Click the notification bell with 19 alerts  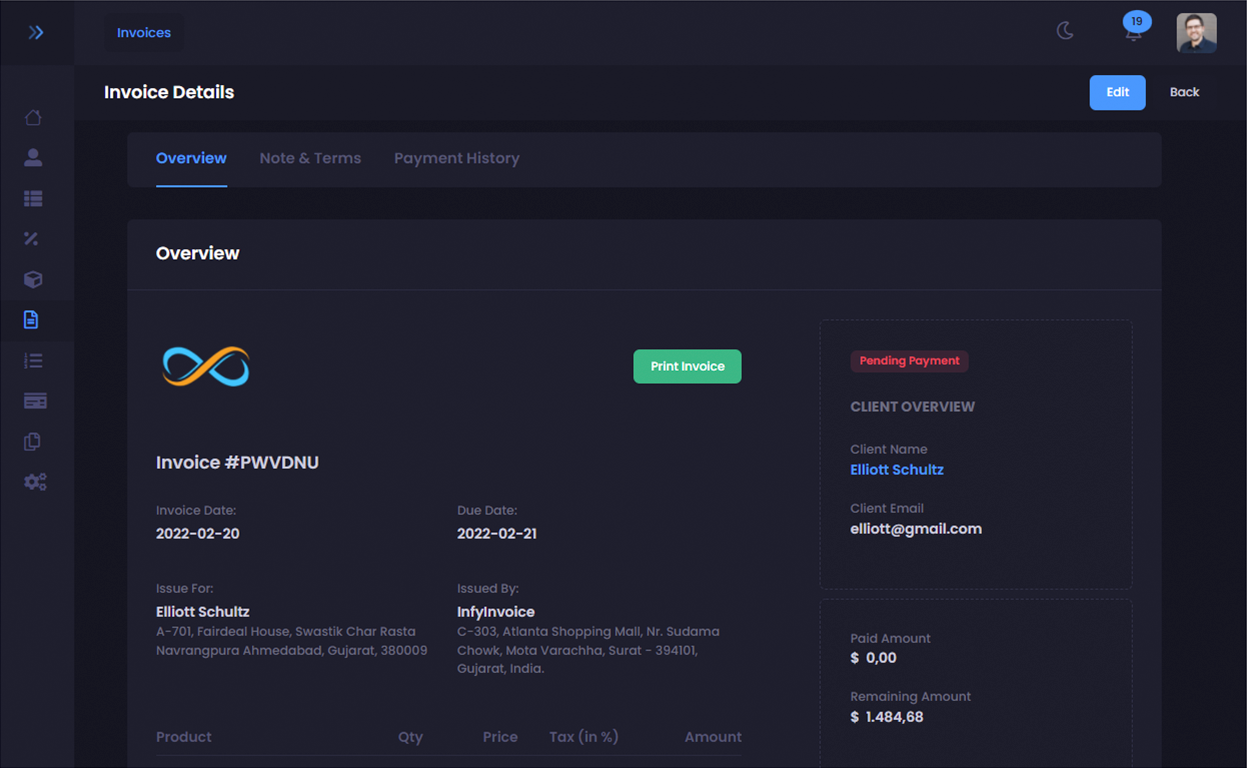tap(1133, 32)
